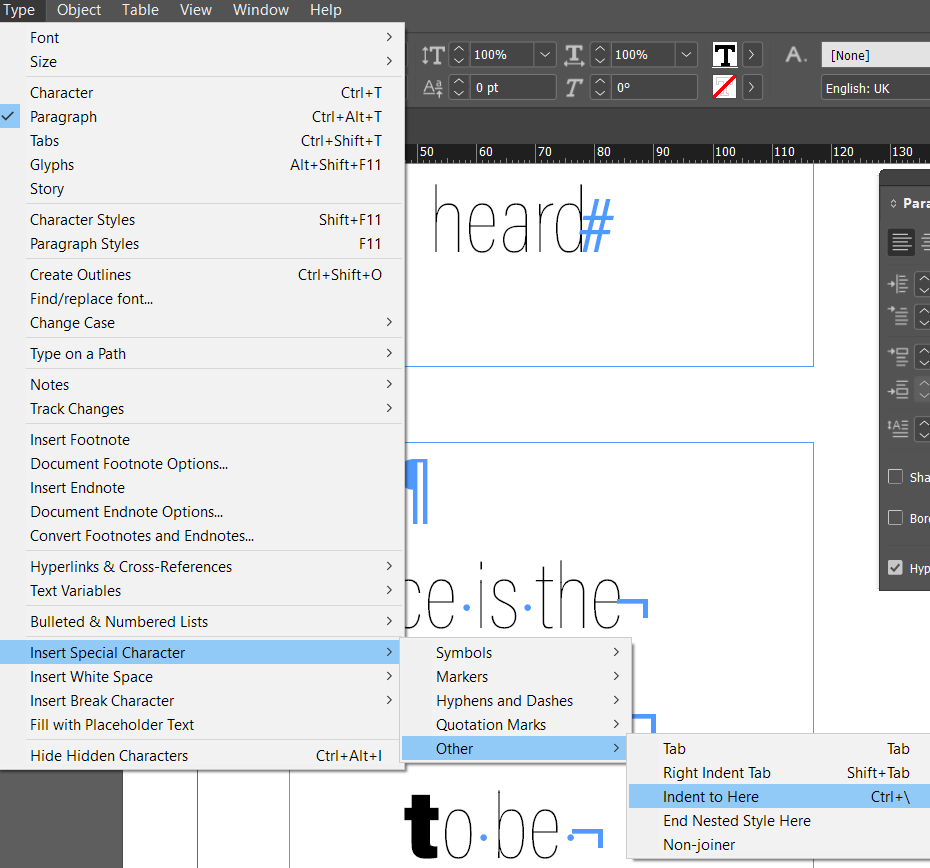Enable the Shading checkbox

(x=896, y=477)
